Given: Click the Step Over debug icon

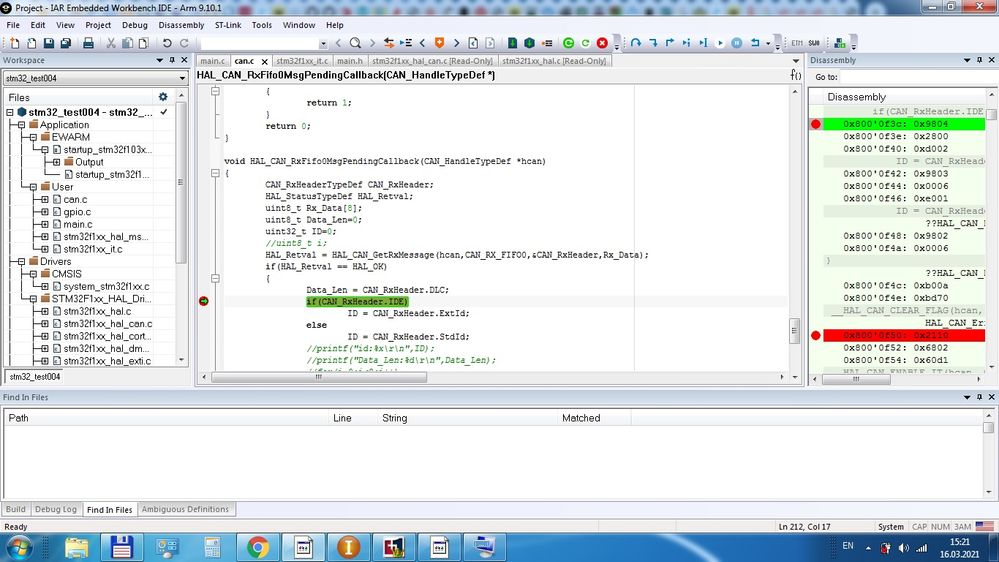Looking at the screenshot, I should click(x=636, y=43).
